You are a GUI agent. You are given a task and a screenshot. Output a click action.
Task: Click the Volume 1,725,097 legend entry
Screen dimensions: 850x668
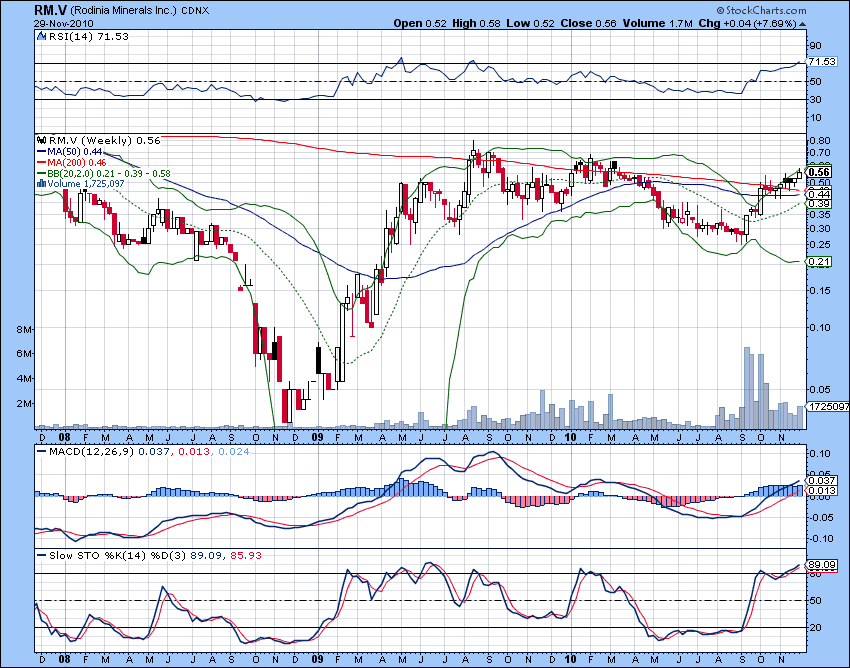86,184
